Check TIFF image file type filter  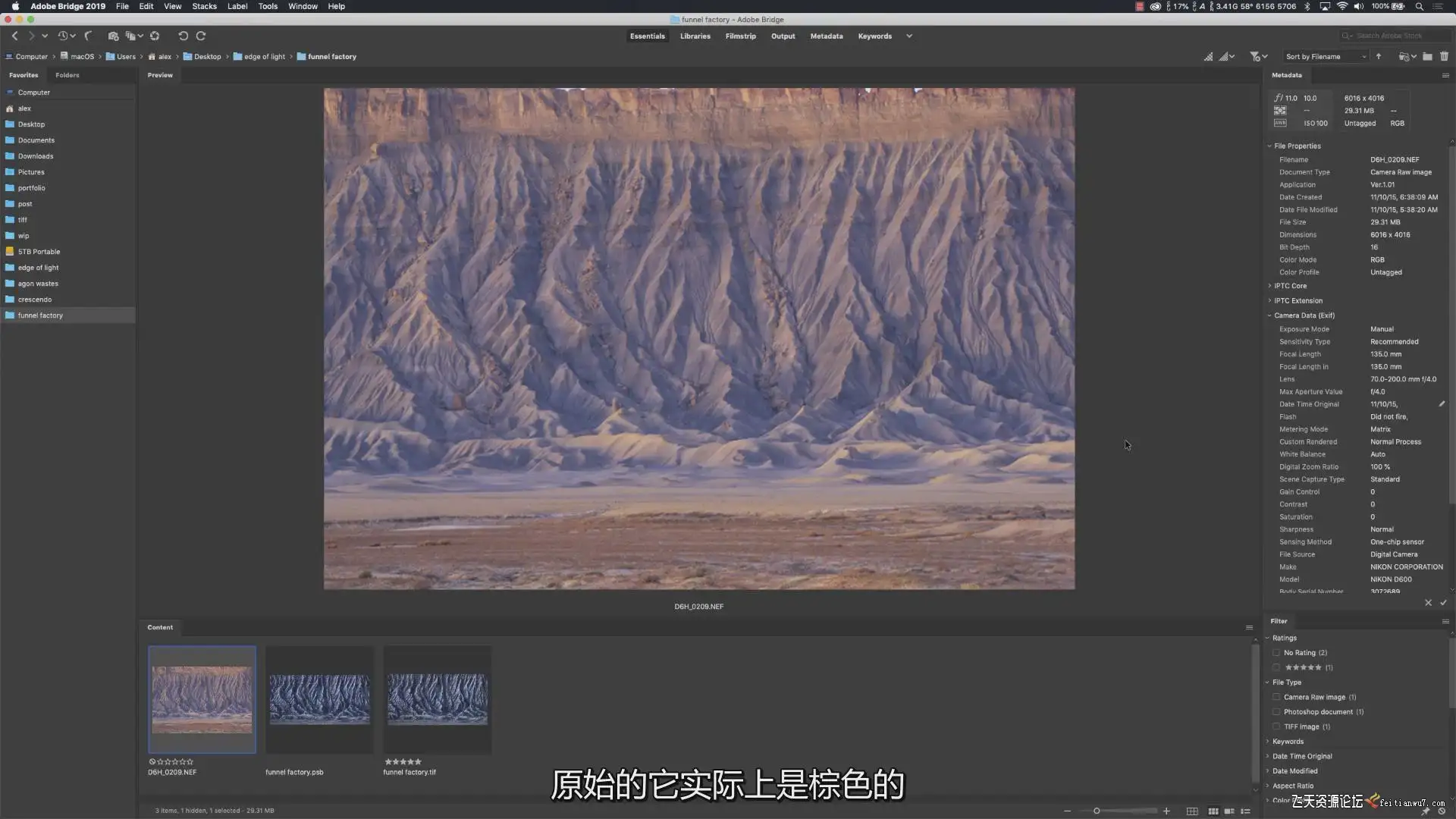[x=1276, y=726]
